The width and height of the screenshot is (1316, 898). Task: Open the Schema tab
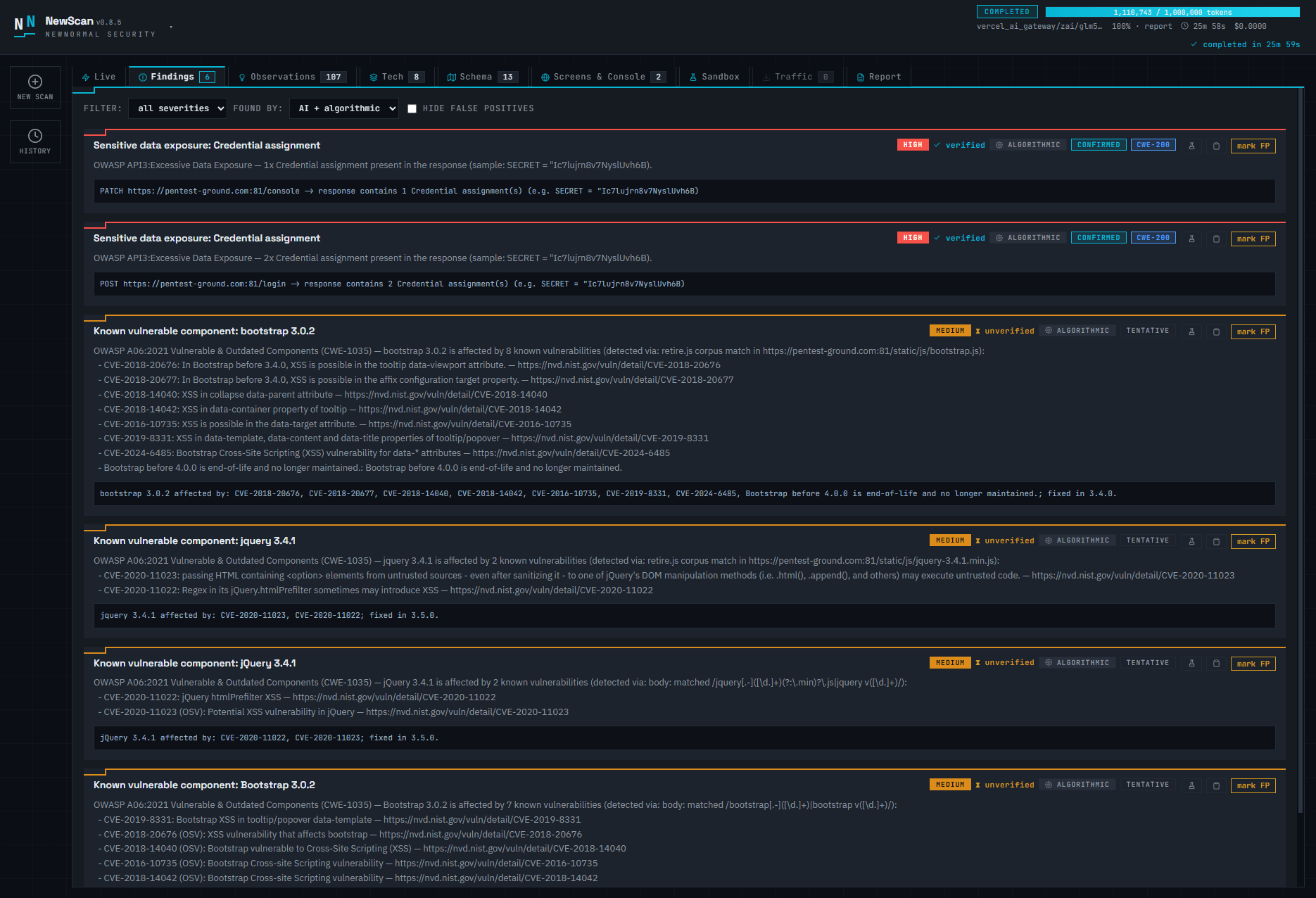coord(483,77)
